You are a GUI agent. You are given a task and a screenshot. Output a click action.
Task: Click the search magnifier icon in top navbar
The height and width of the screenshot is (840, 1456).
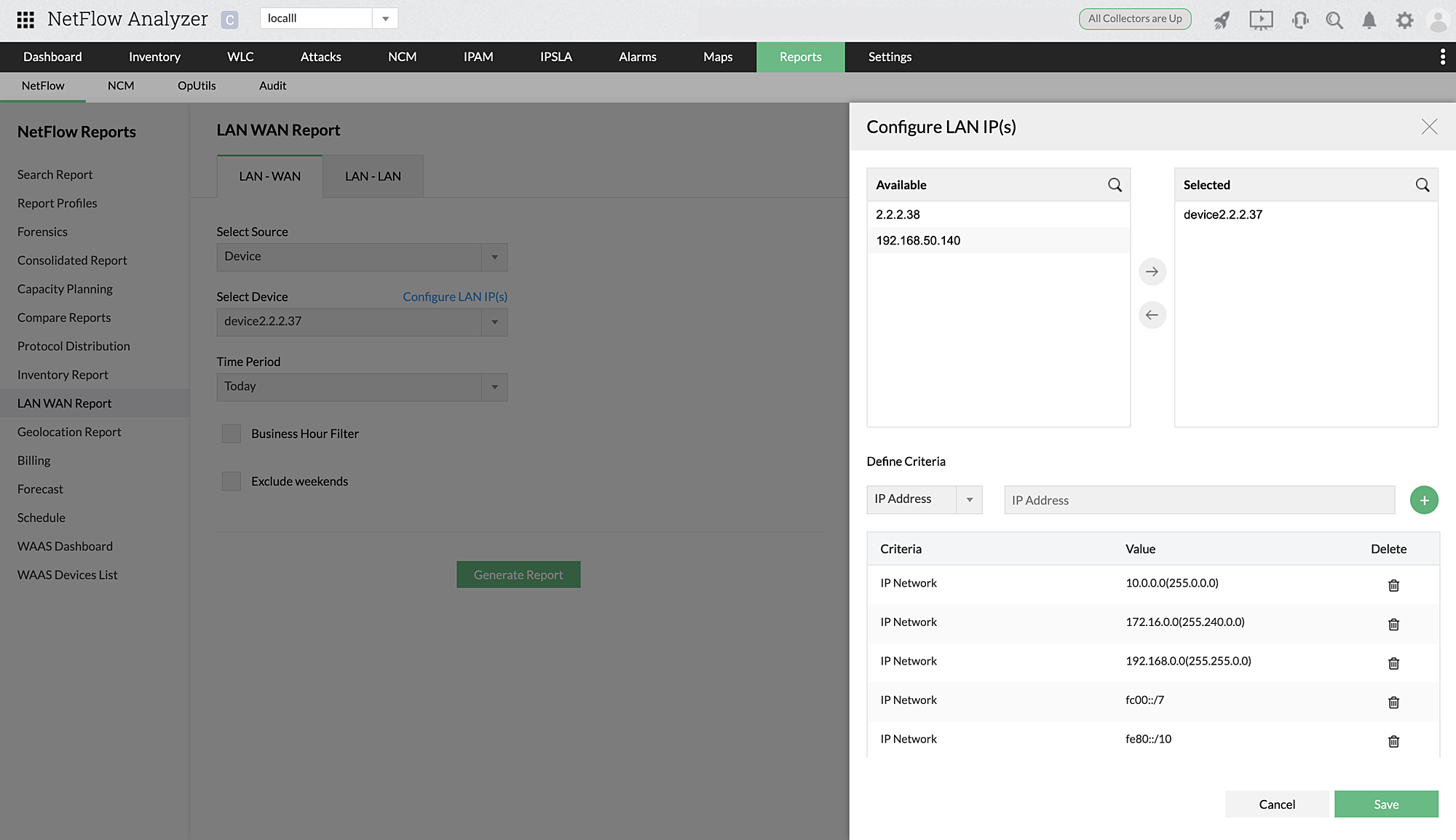coord(1335,18)
